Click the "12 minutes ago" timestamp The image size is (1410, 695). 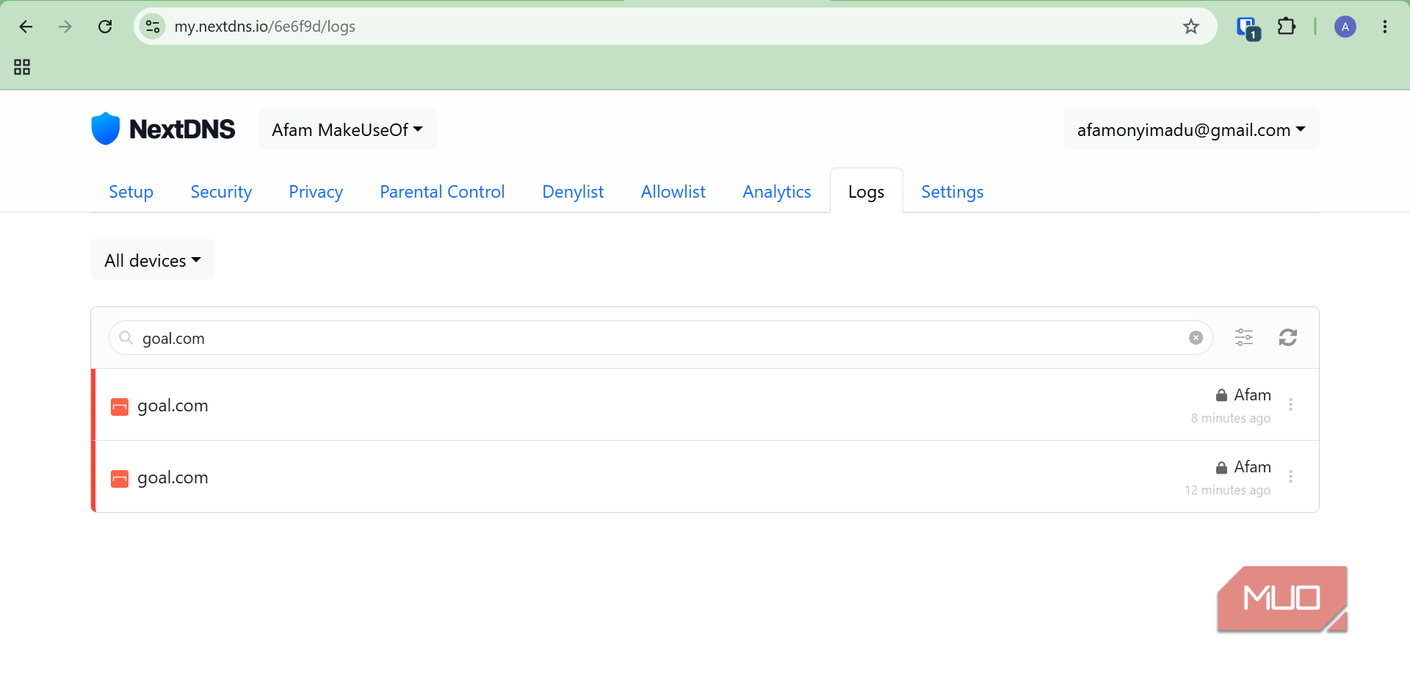pyautogui.click(x=1228, y=490)
